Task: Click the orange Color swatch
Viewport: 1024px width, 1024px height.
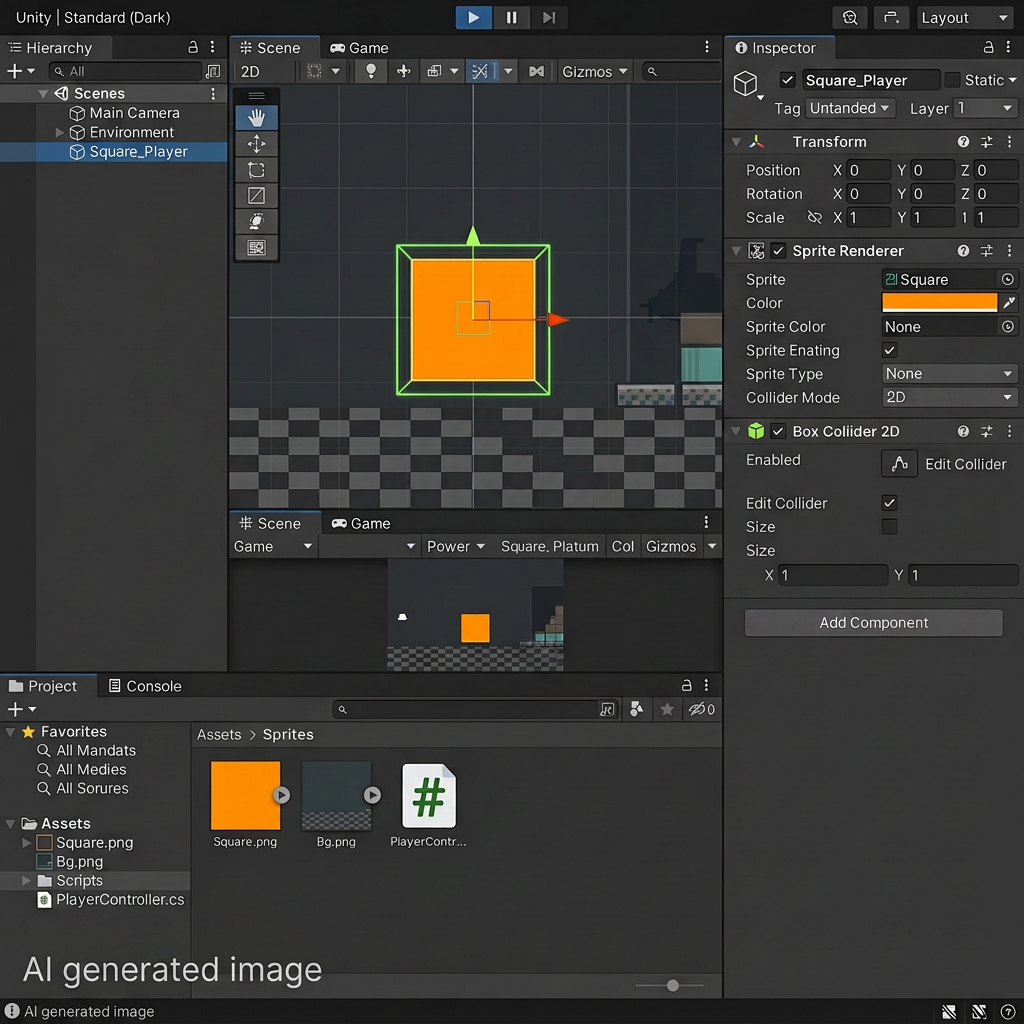Action: (939, 303)
